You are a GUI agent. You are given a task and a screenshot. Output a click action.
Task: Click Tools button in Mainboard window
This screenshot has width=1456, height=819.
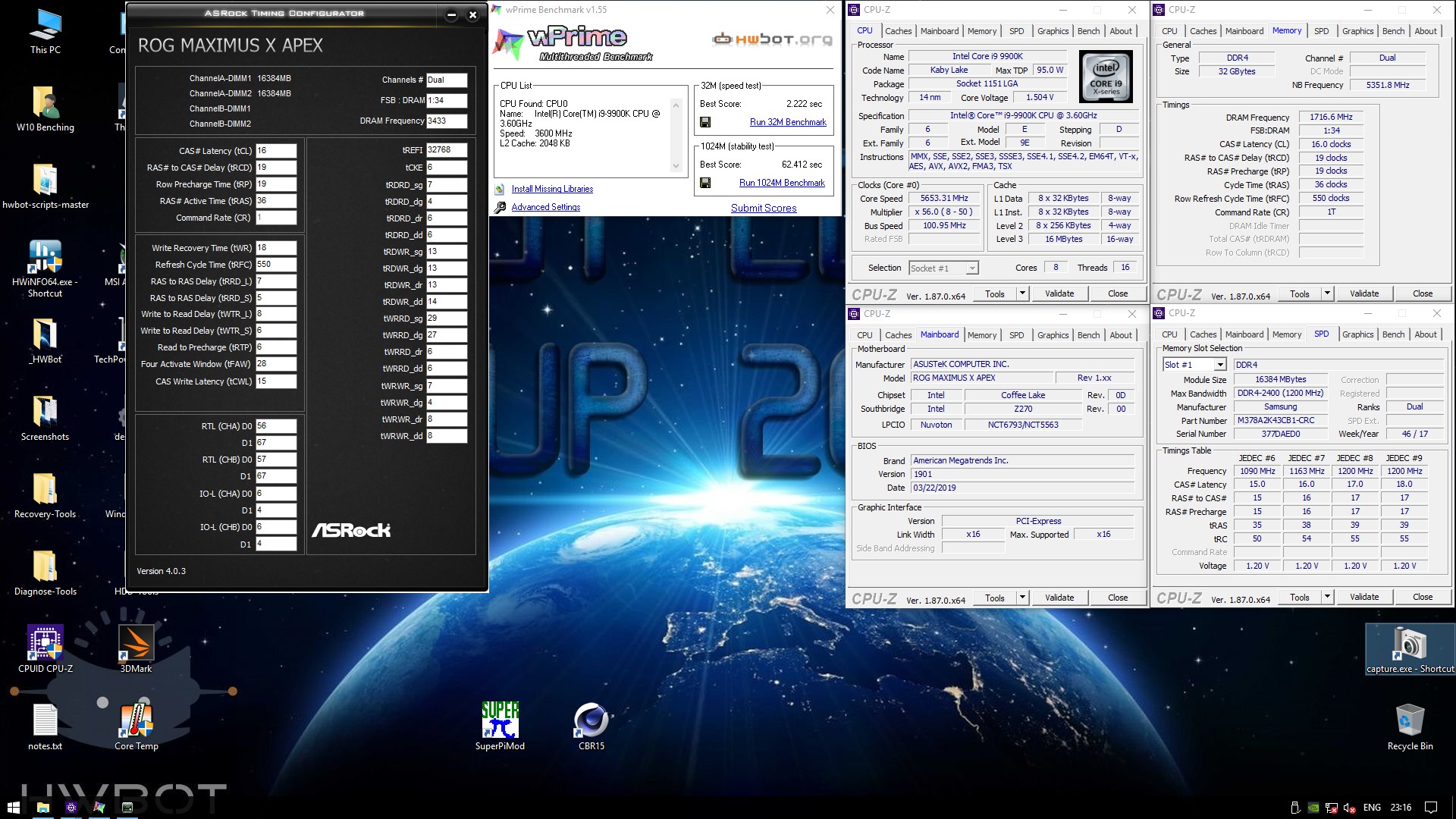995,598
